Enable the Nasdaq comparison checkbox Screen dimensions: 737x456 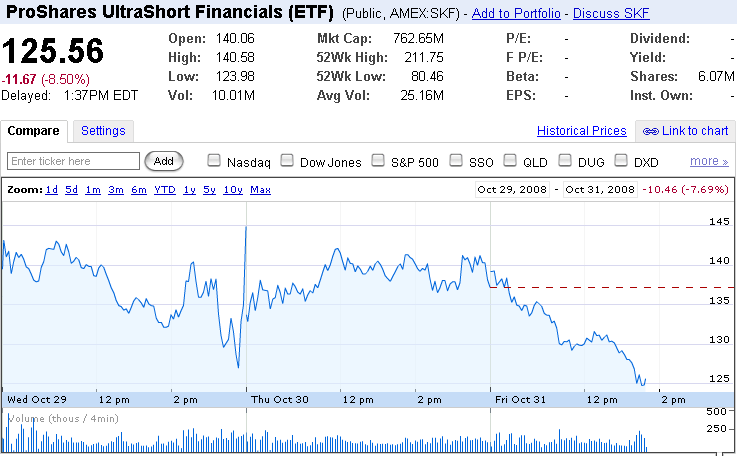[x=213, y=160]
